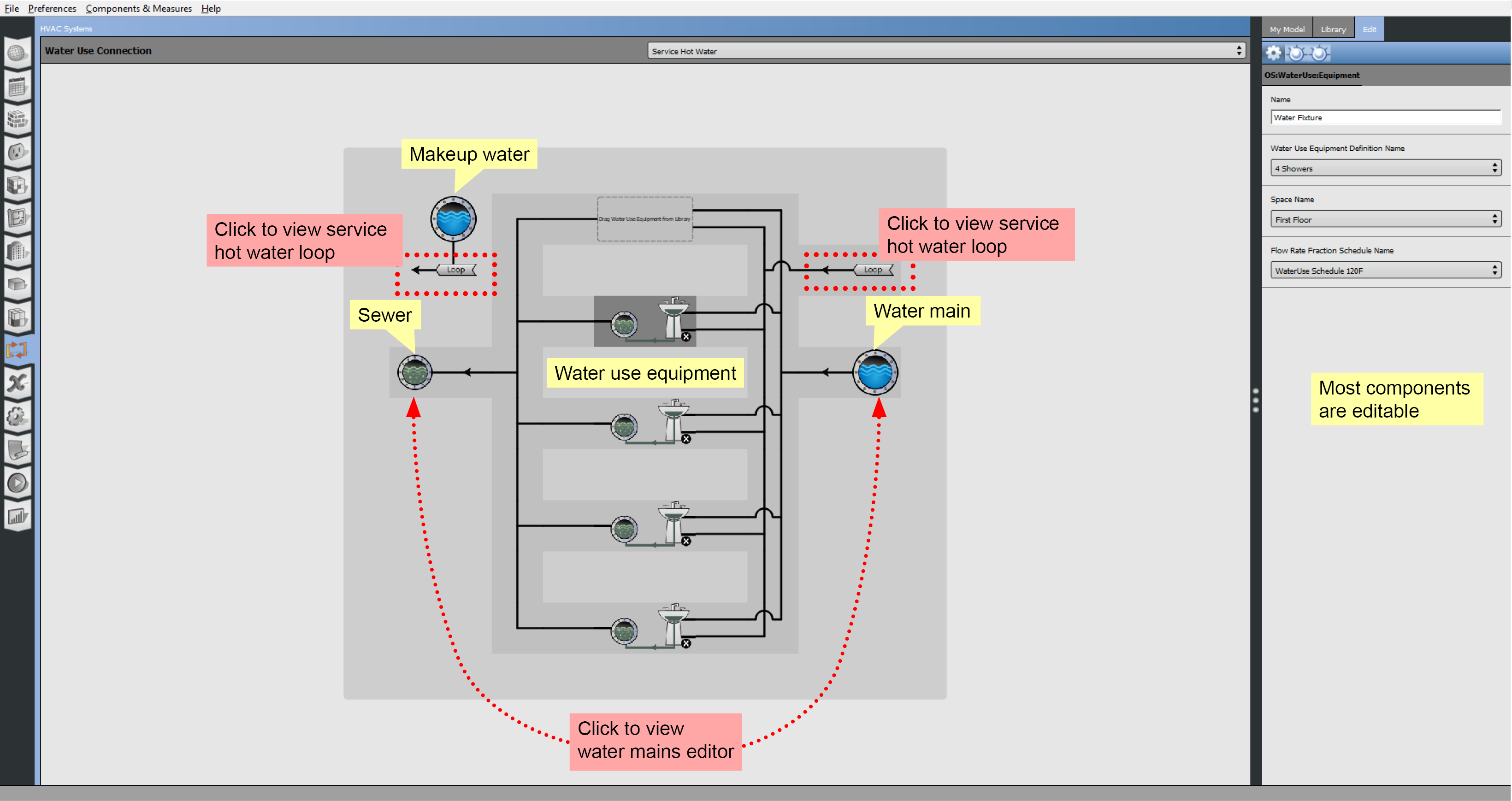Remove the highlighted water fixture with X
The width and height of the screenshot is (1512, 801).
pos(686,337)
